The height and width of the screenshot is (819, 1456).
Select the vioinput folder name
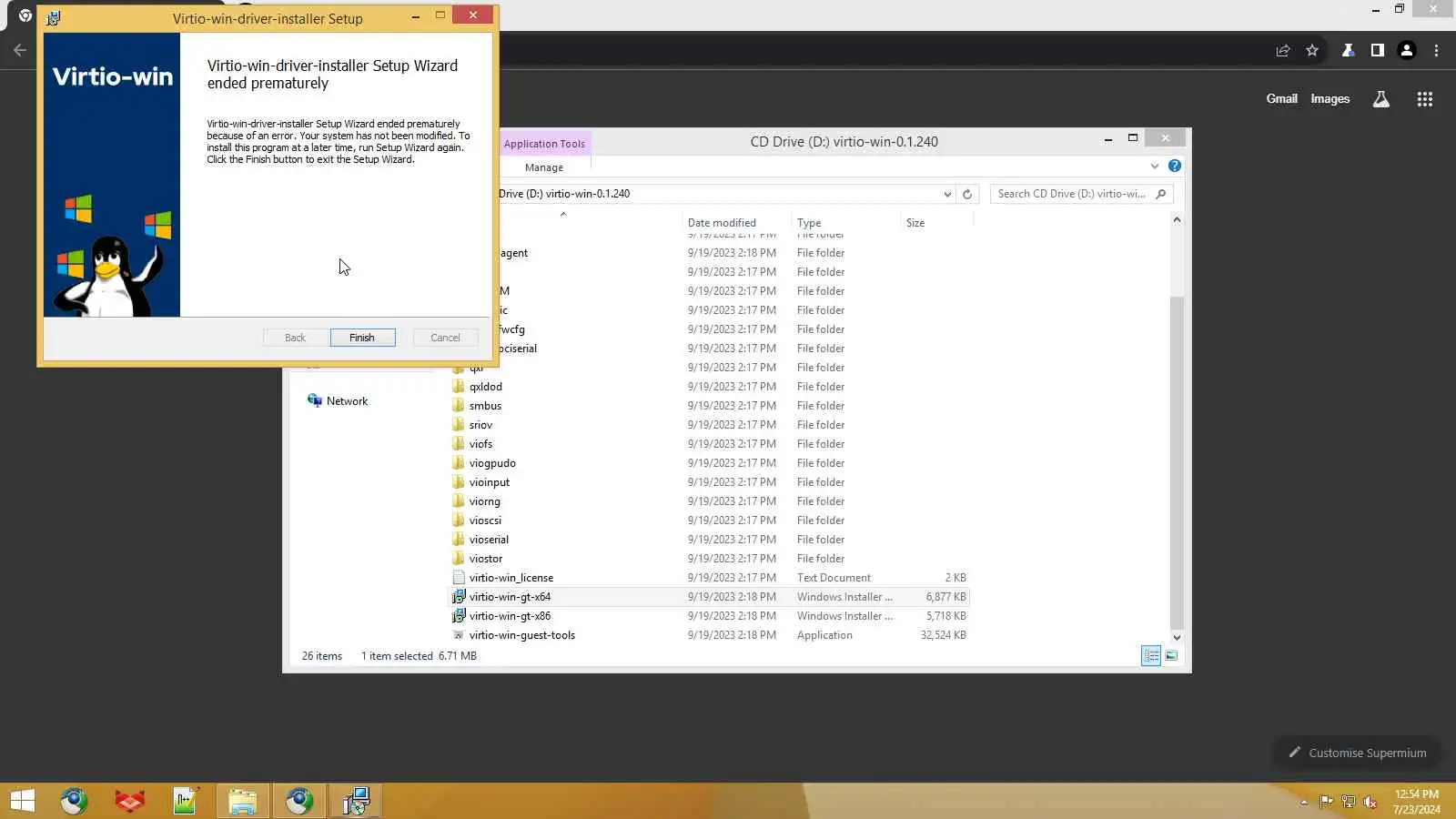pyautogui.click(x=490, y=482)
